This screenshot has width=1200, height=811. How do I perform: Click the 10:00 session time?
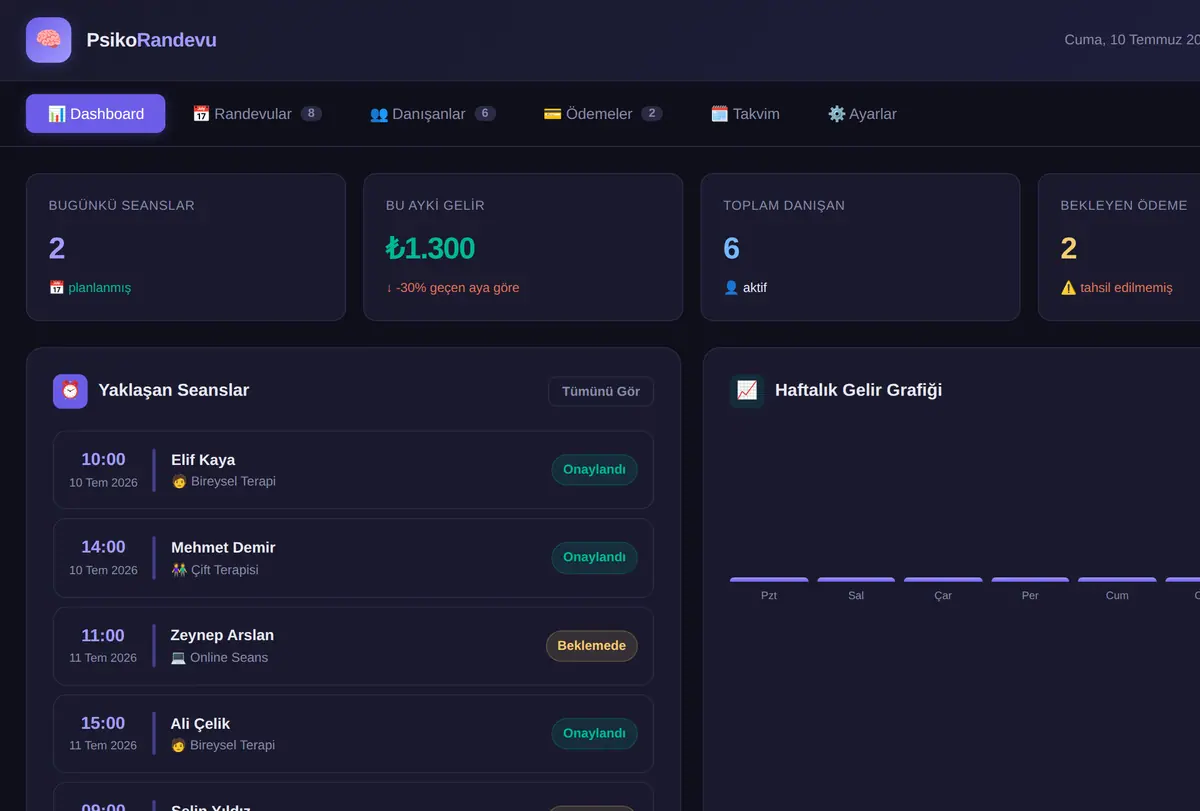pyautogui.click(x=103, y=460)
